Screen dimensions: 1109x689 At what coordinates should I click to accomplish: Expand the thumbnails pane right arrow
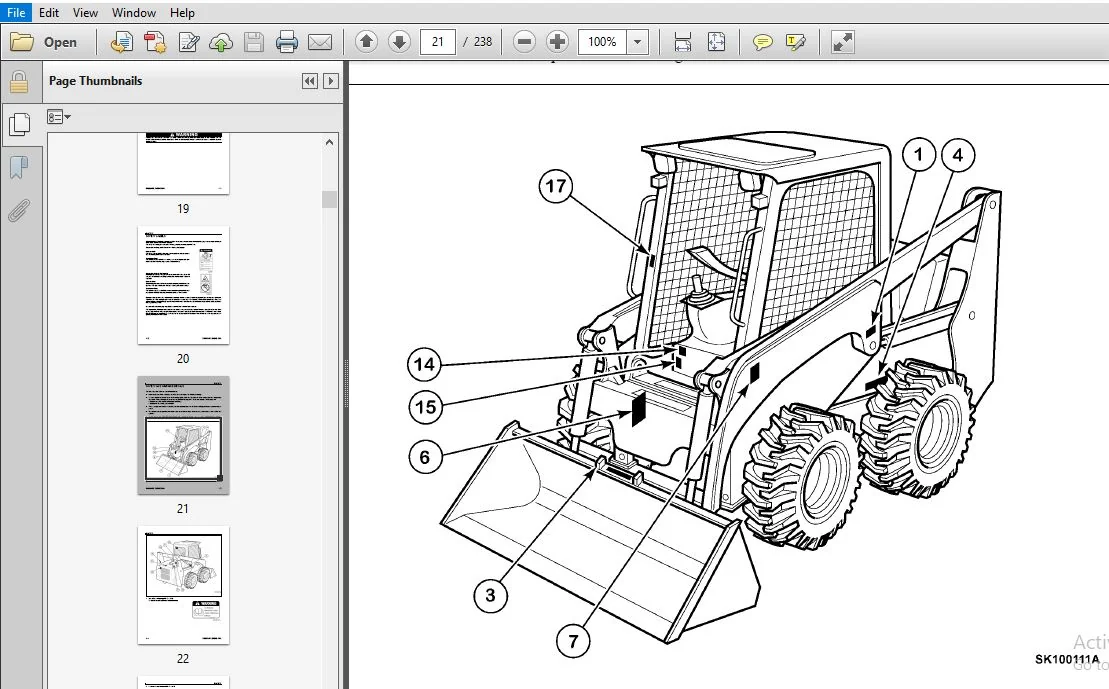click(330, 81)
